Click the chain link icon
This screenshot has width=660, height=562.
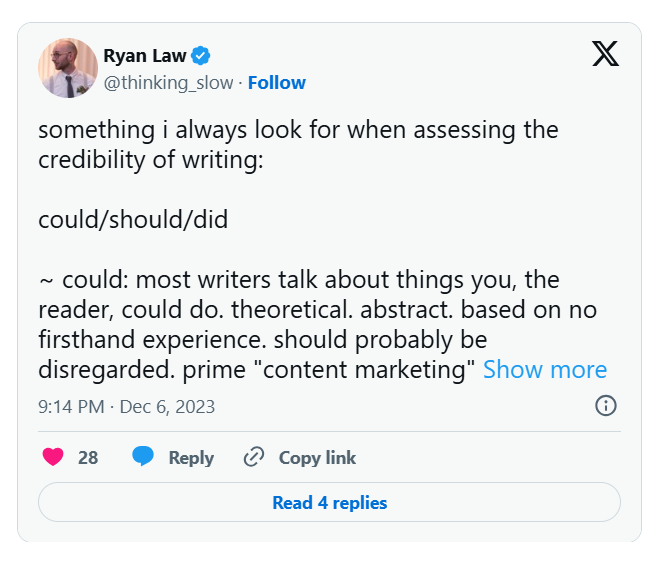point(254,457)
